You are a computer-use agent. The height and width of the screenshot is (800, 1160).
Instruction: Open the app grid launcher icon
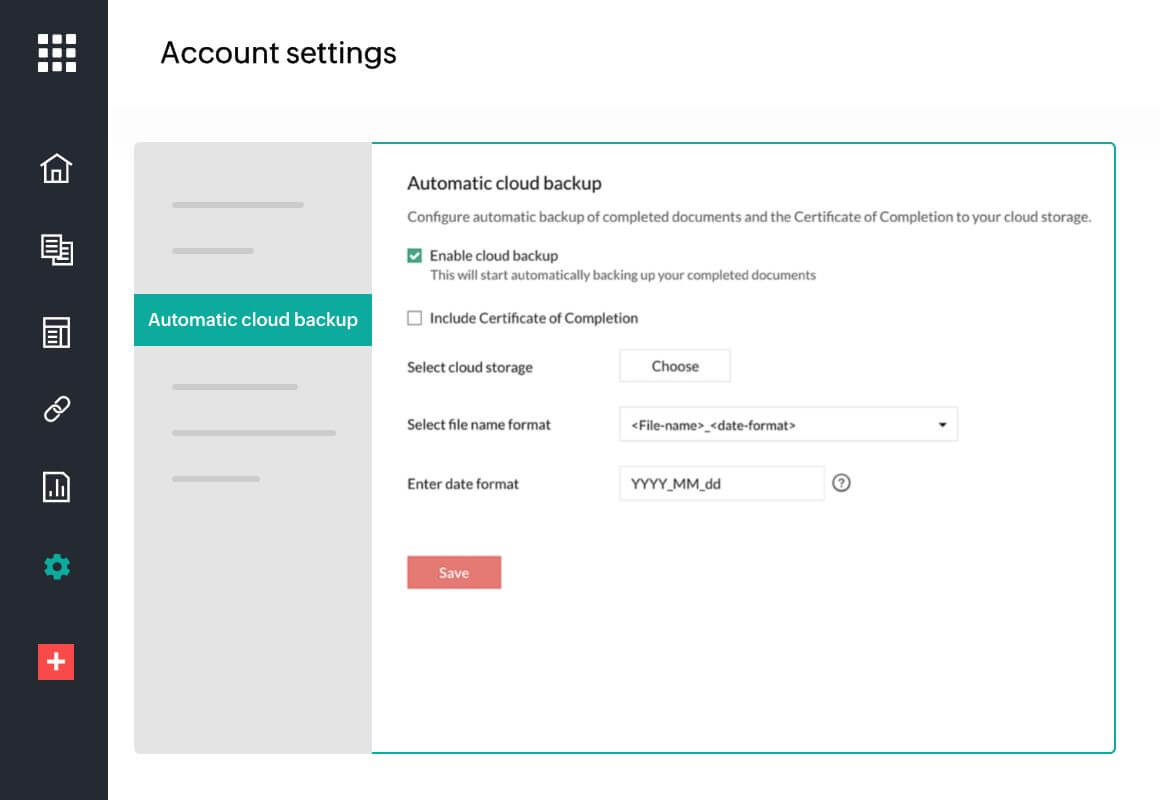point(57,53)
